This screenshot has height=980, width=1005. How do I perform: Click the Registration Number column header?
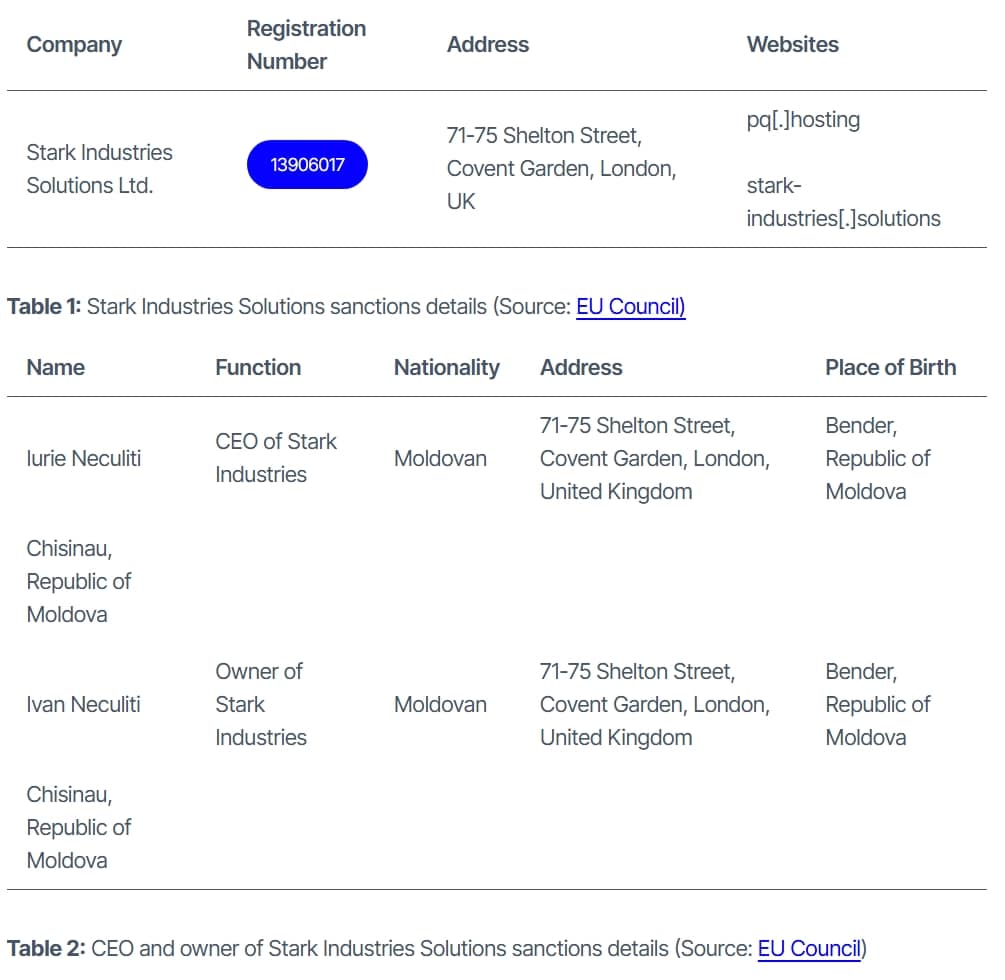pyautogui.click(x=306, y=45)
